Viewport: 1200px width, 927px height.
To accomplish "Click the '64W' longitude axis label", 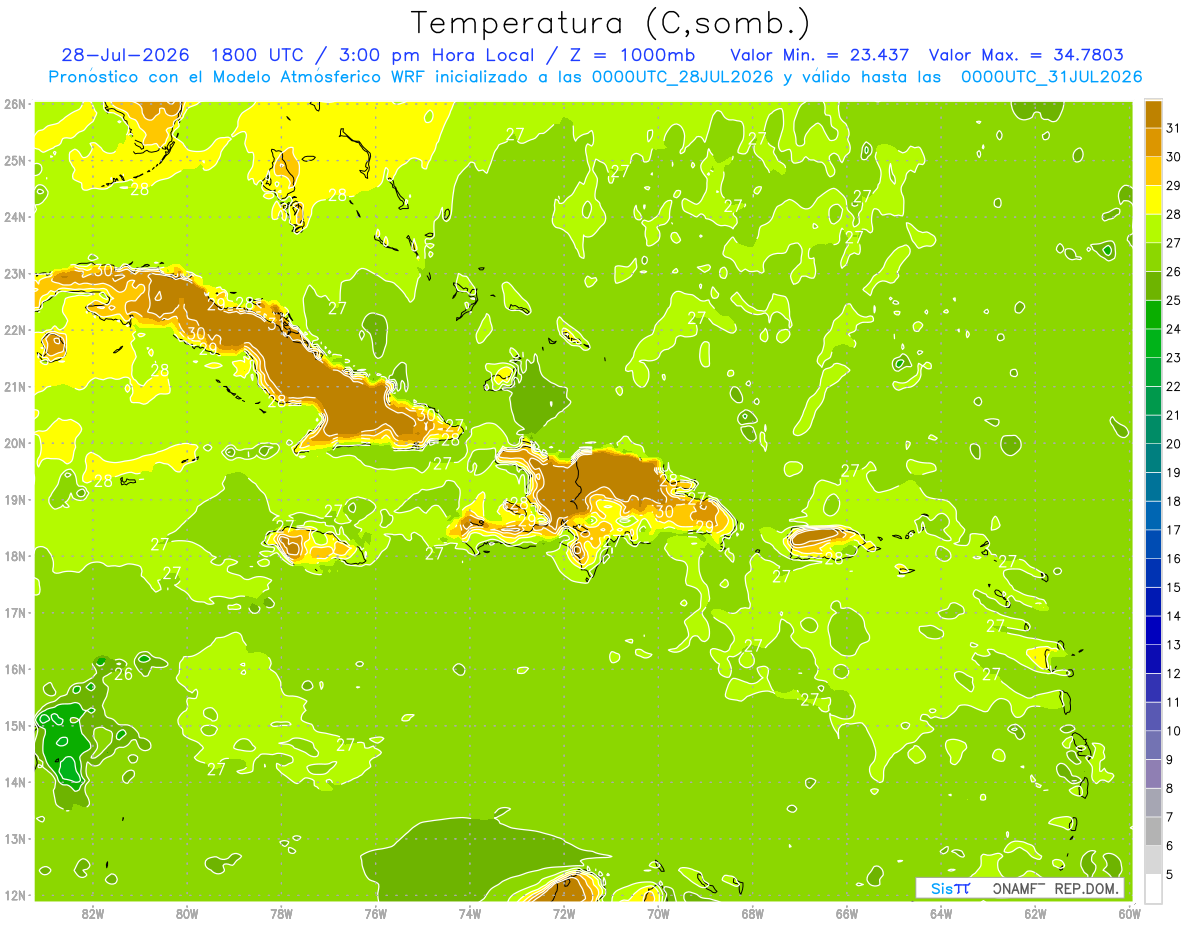I will pos(941,913).
